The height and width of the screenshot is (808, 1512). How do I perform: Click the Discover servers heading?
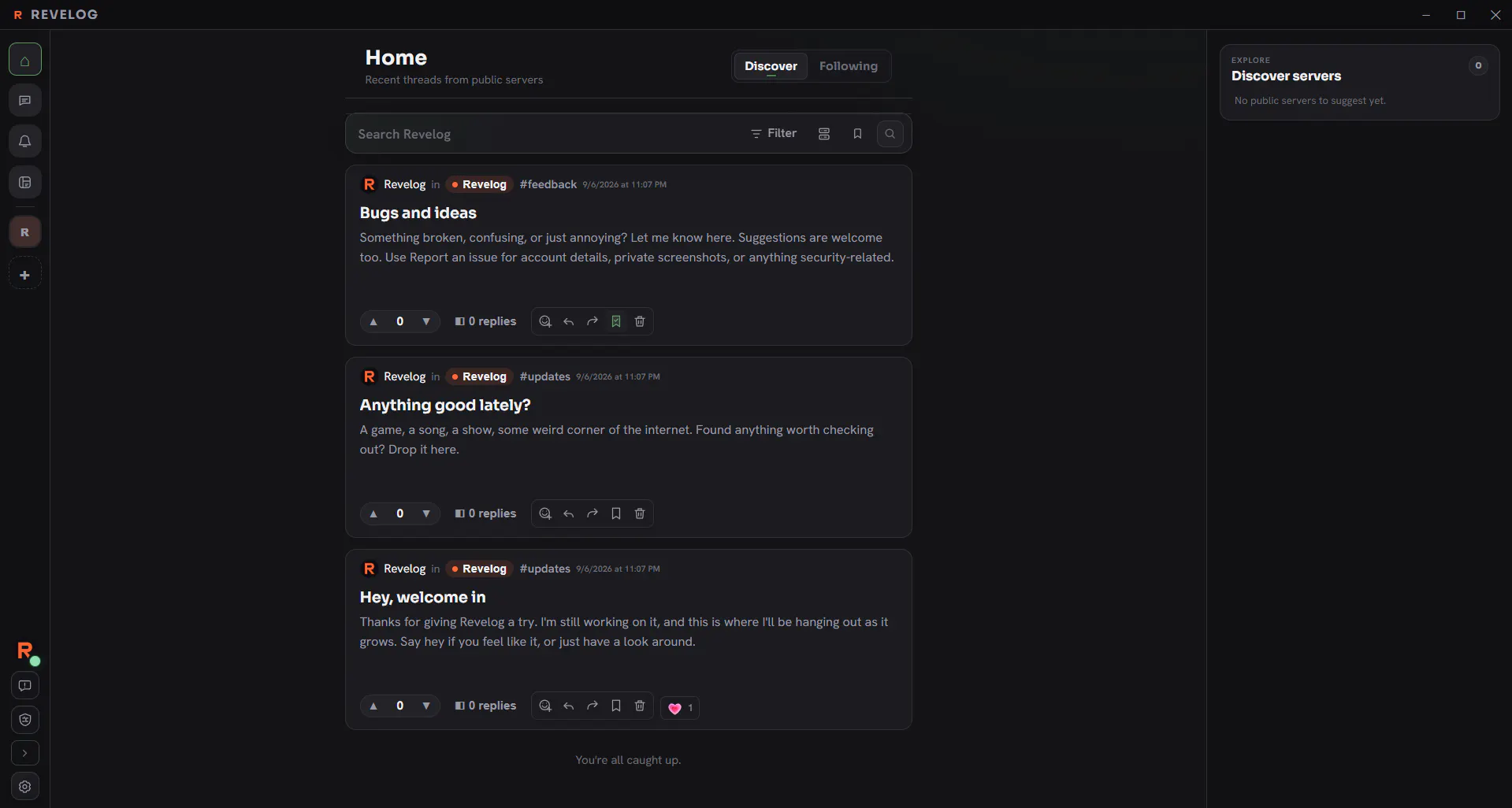(x=1286, y=76)
